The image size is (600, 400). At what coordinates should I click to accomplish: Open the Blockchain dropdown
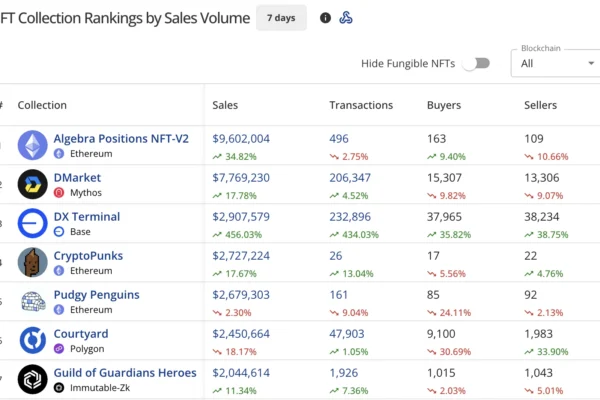click(x=555, y=63)
